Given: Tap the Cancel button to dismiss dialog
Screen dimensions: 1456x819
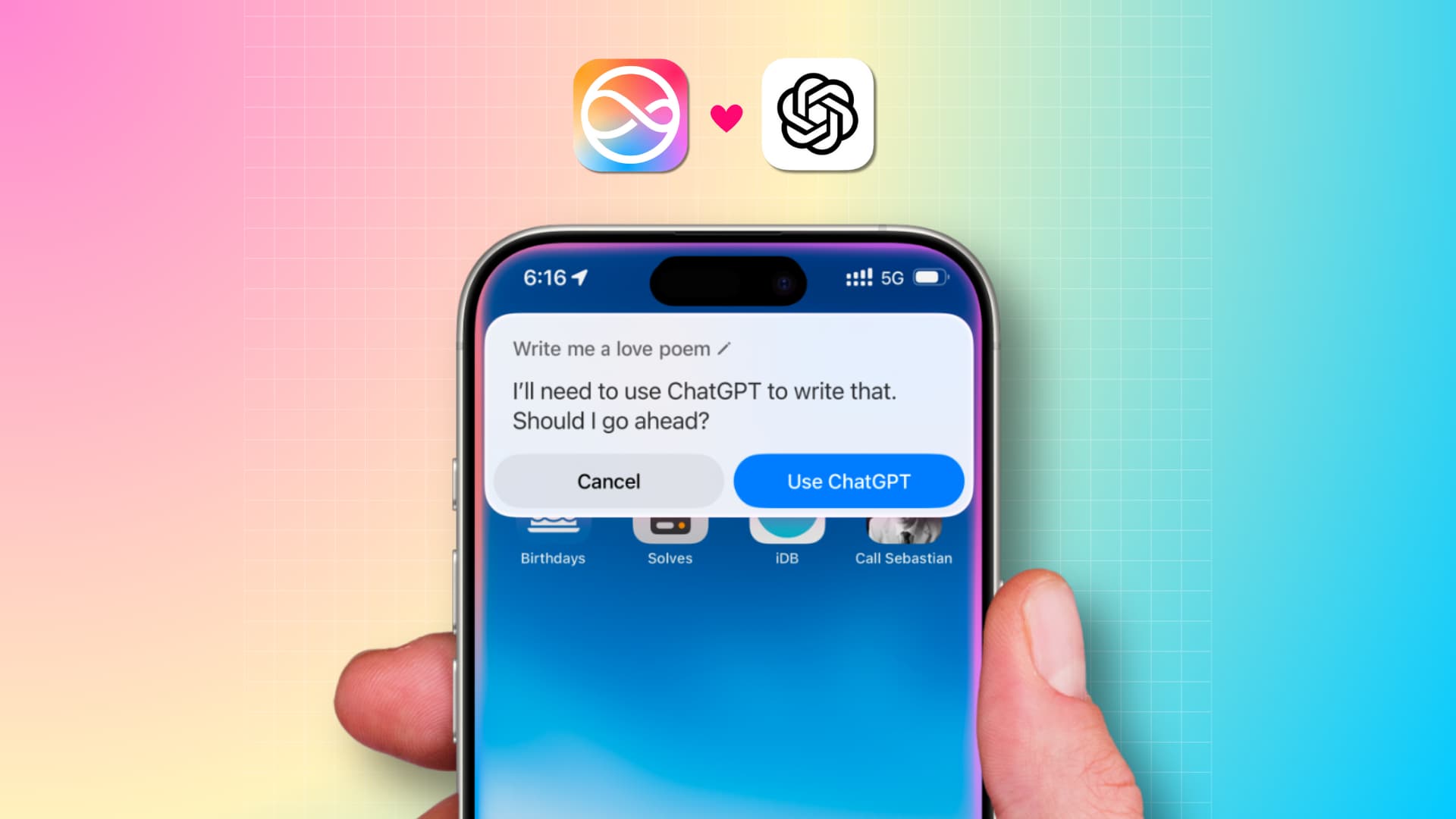Looking at the screenshot, I should click(x=608, y=481).
